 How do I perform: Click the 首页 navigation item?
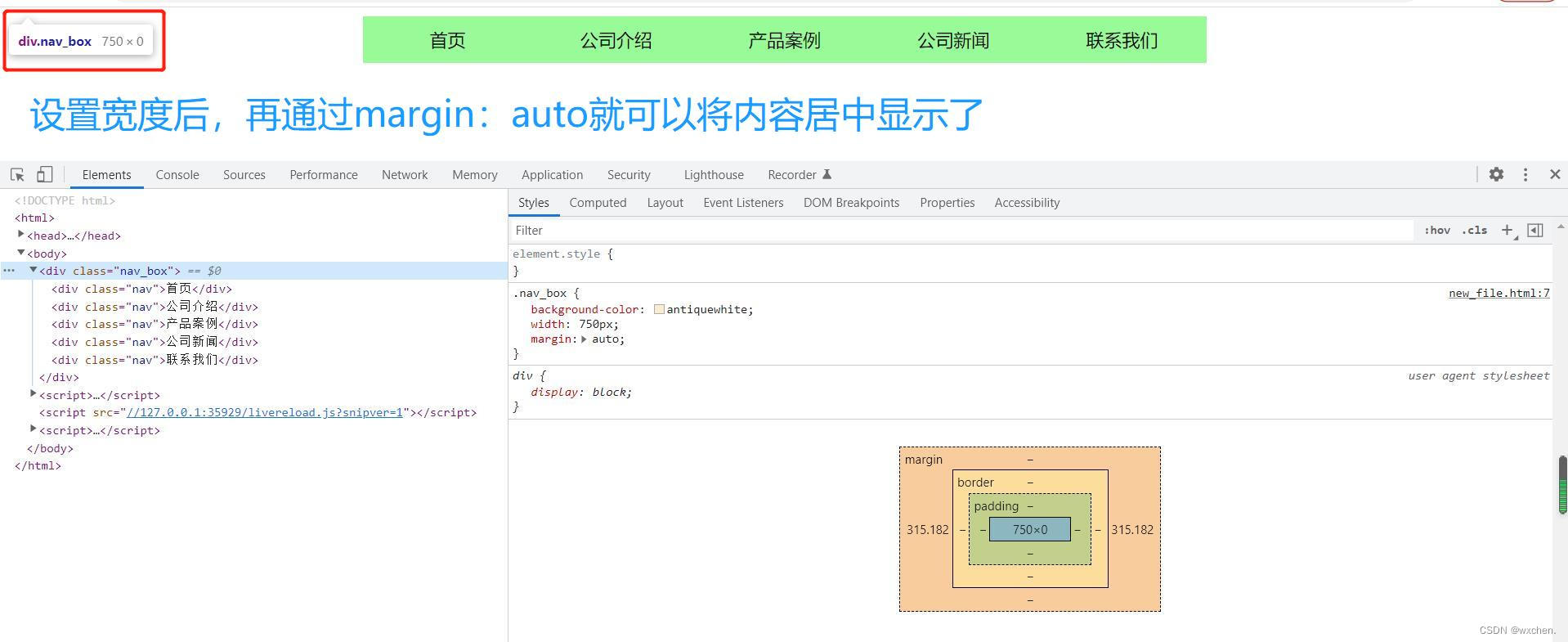pos(447,40)
